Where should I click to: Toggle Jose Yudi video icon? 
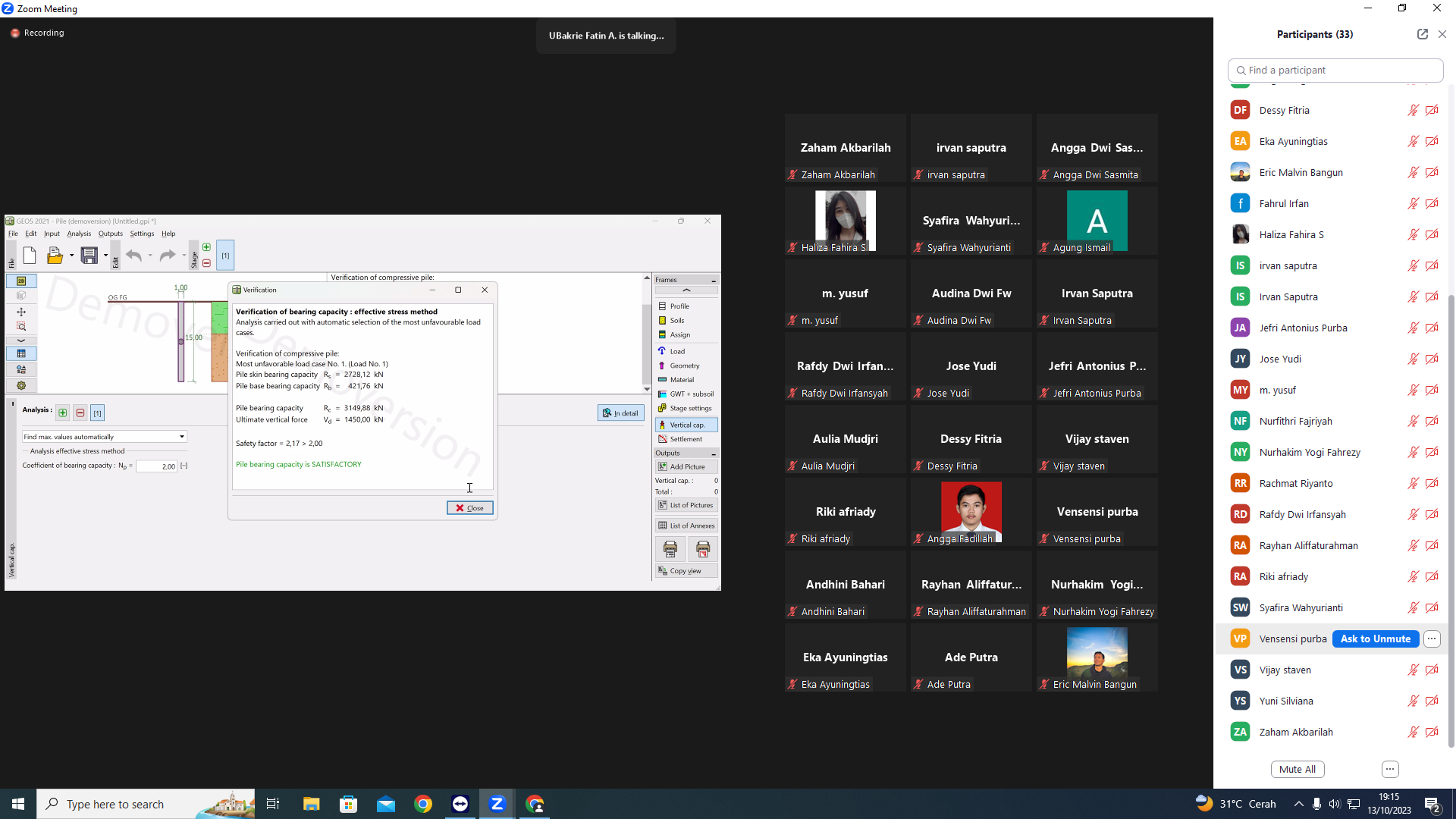pyautogui.click(x=1432, y=359)
